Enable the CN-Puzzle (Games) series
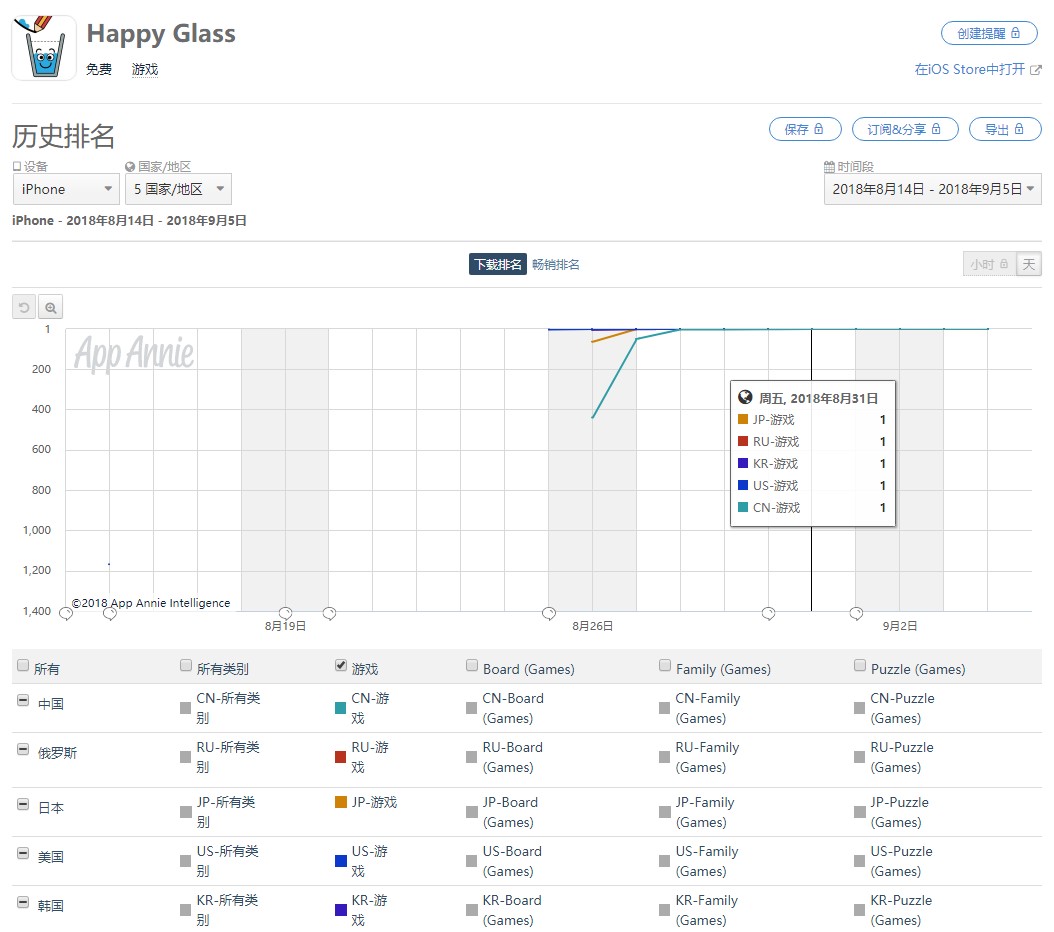 tap(860, 708)
